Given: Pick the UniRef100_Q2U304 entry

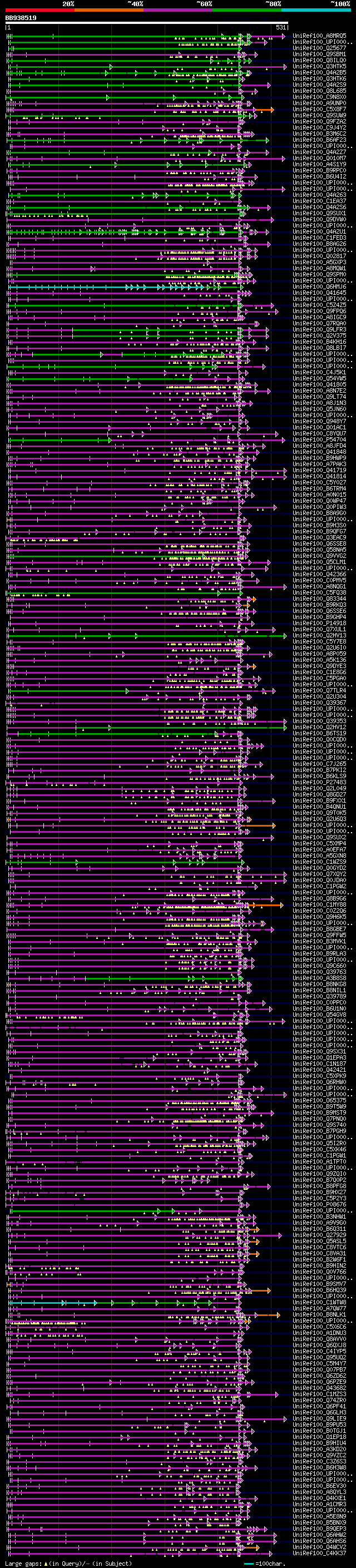Looking at the screenshot, I should tap(319, 696).
